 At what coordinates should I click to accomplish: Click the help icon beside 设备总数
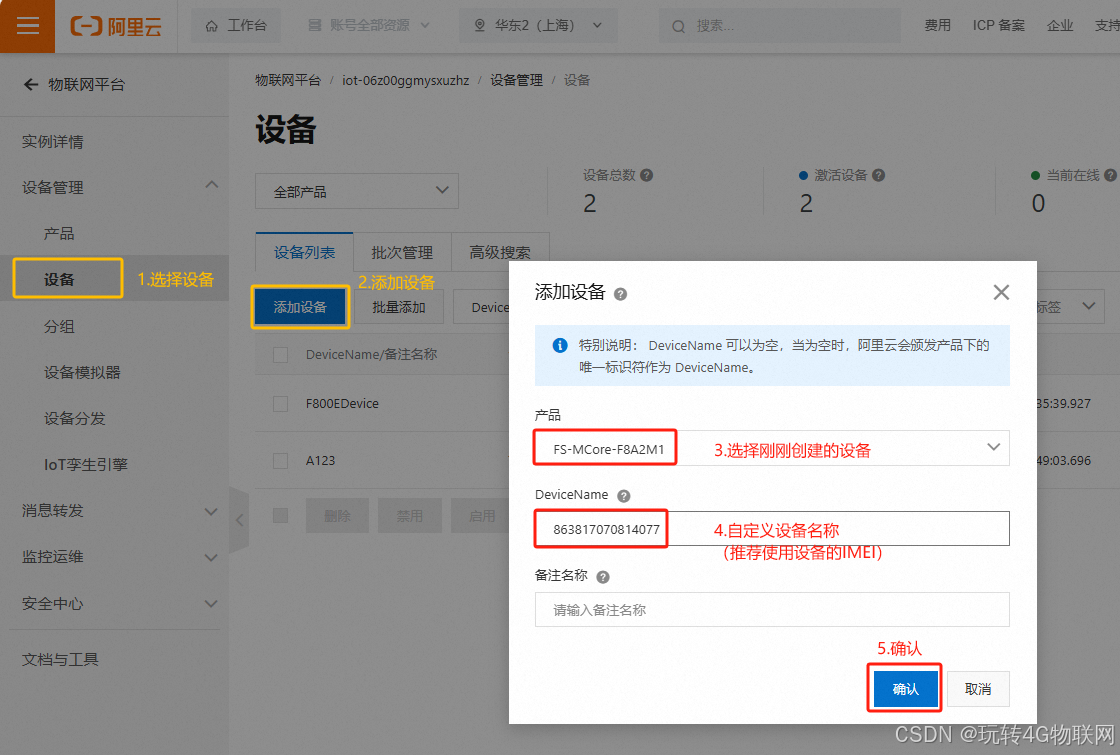[646, 175]
